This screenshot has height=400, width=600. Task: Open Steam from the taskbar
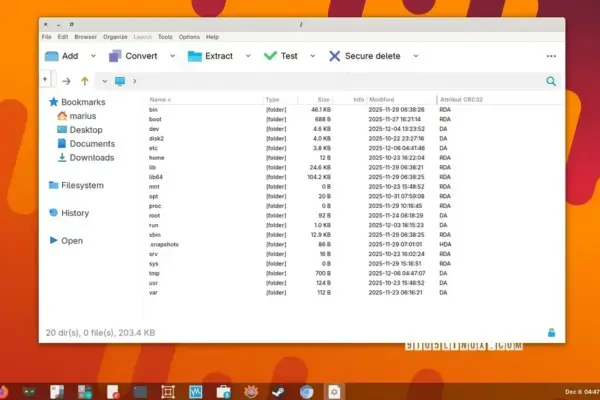(278, 392)
